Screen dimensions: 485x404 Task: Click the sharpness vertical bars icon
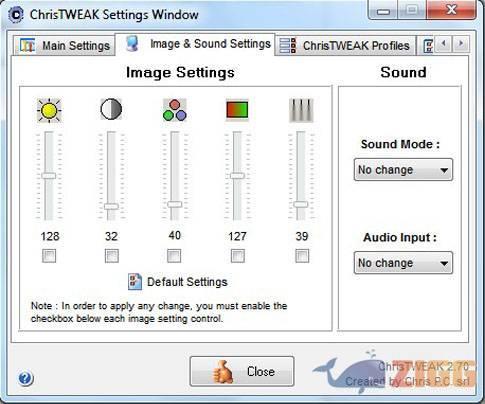tap(301, 110)
